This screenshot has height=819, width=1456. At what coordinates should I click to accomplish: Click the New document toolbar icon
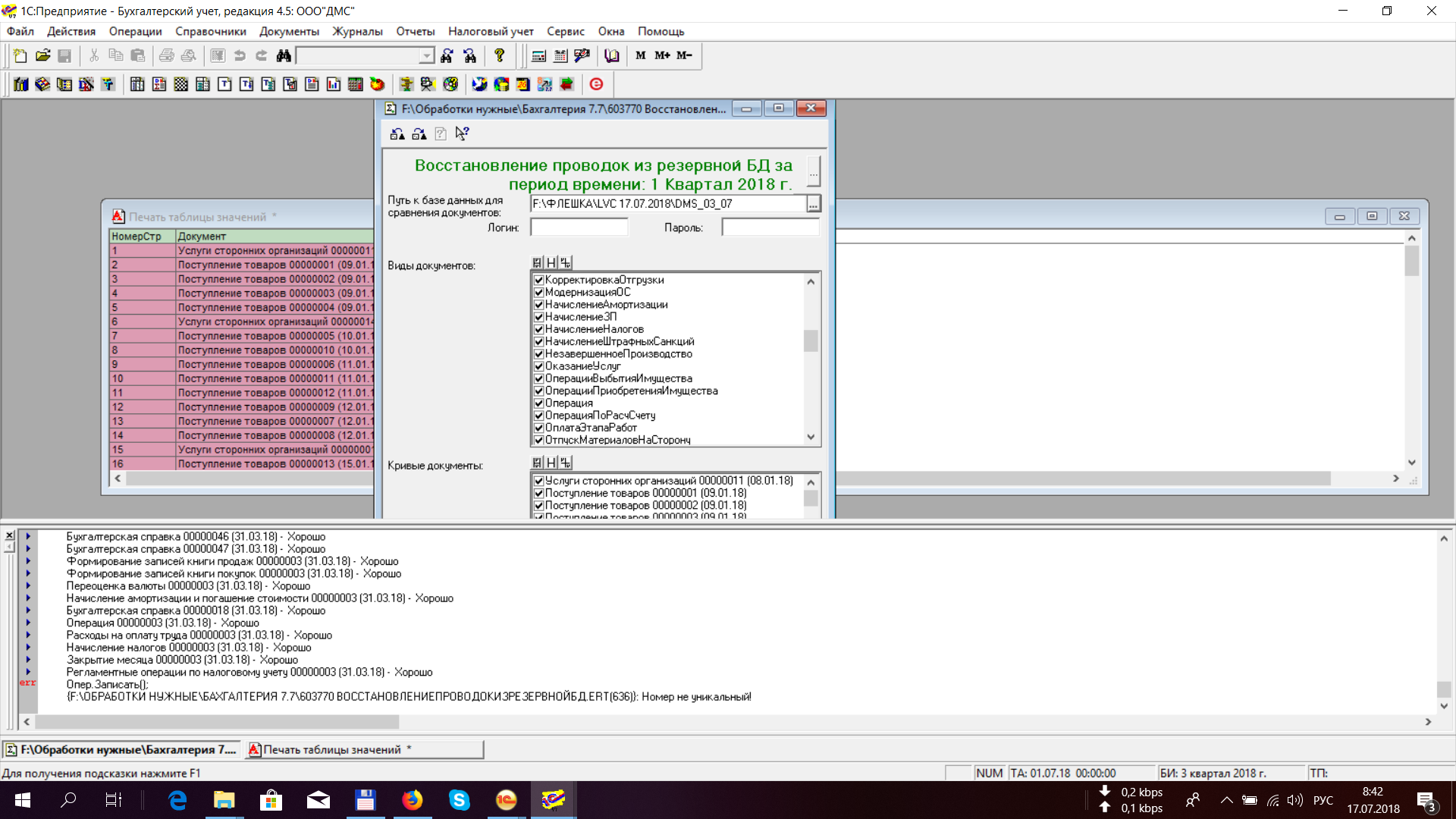[x=20, y=55]
